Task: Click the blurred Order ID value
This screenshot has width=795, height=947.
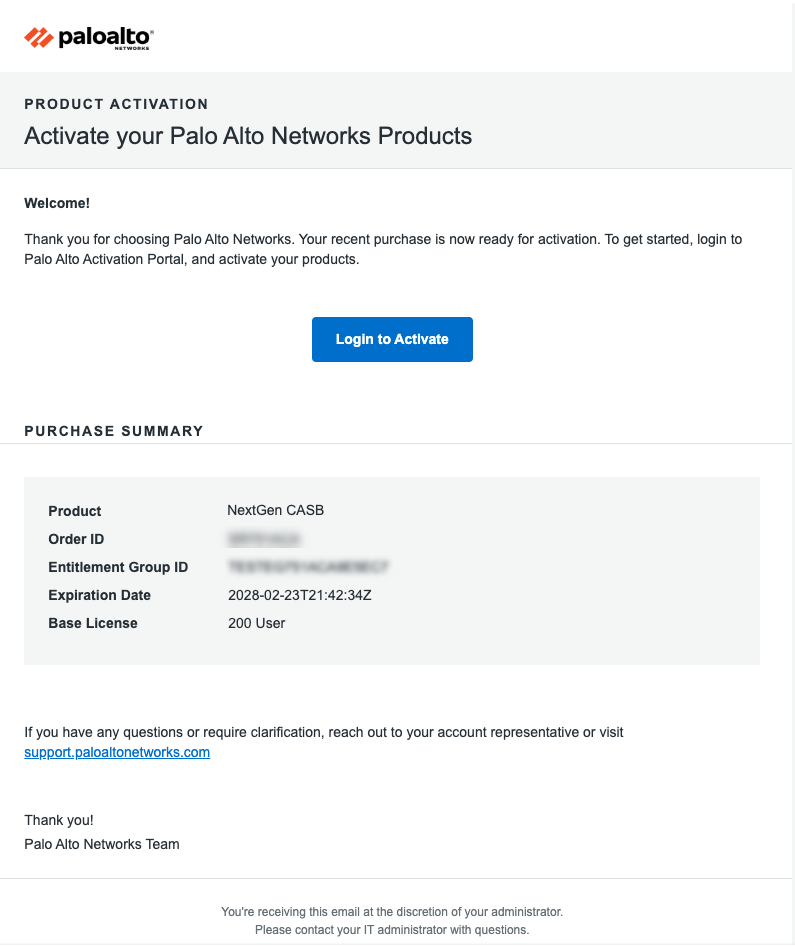Action: point(264,539)
